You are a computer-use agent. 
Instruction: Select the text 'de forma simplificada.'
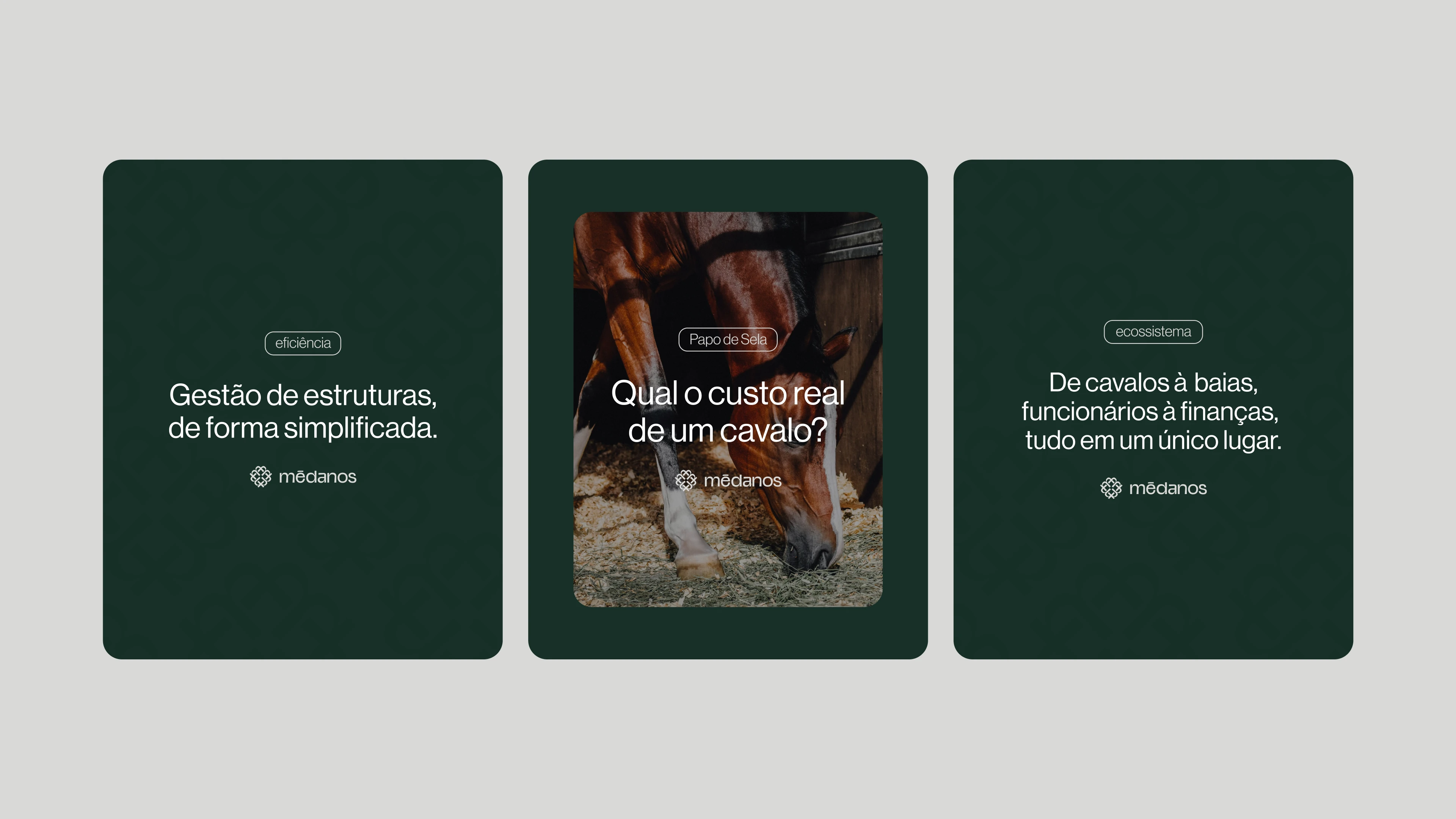303,428
